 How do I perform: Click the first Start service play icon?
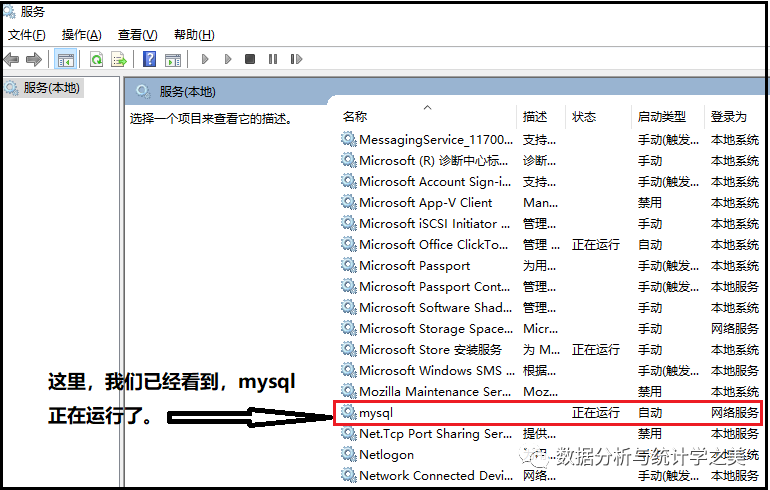(x=205, y=59)
